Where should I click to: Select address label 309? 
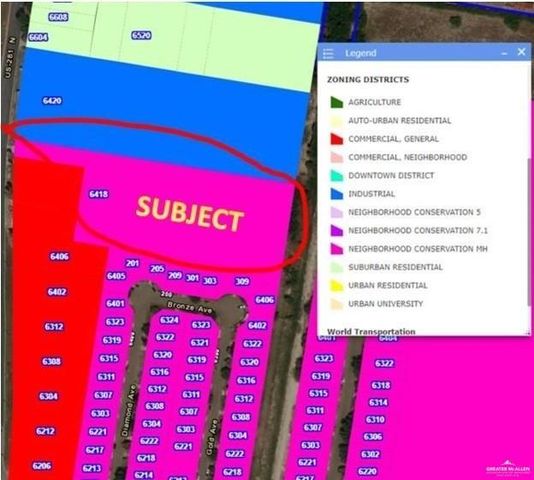tap(242, 281)
